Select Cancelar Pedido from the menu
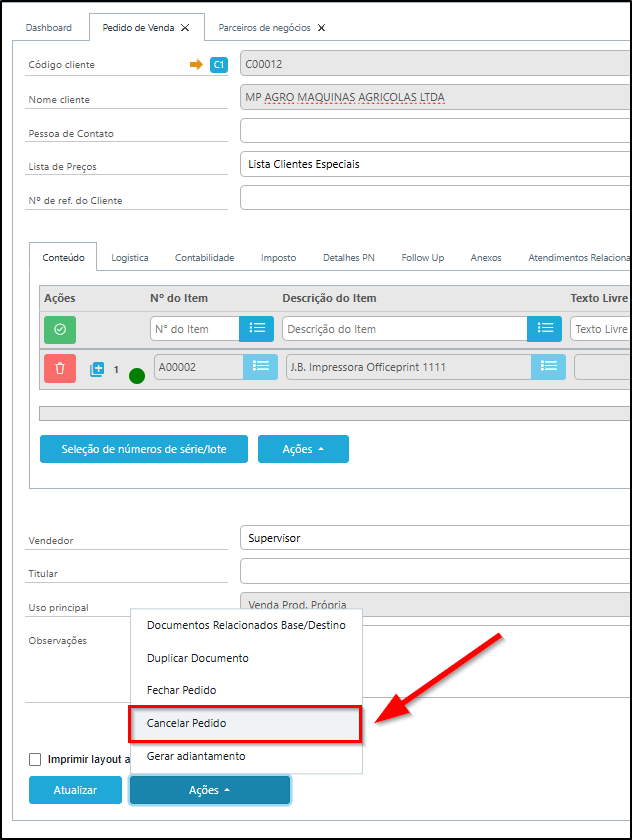Screen dimensions: 632x840 (x=246, y=722)
